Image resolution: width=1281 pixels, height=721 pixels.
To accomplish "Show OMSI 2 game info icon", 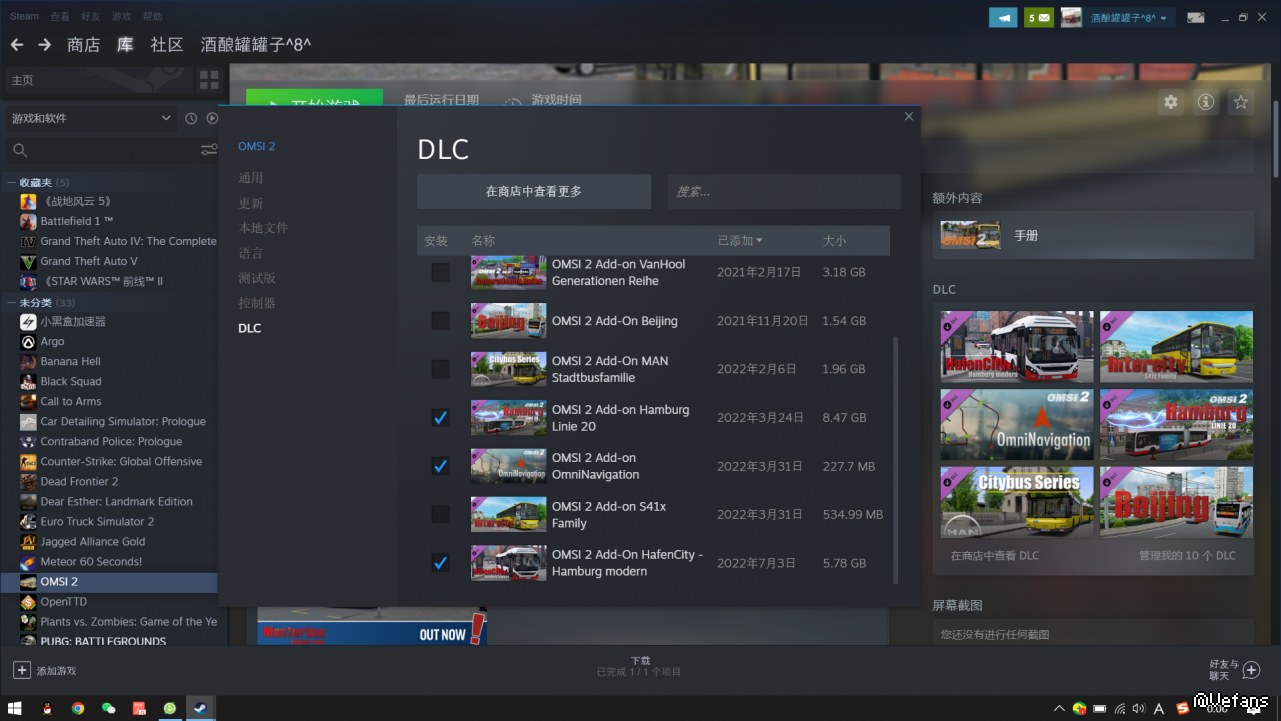I will [x=1206, y=102].
